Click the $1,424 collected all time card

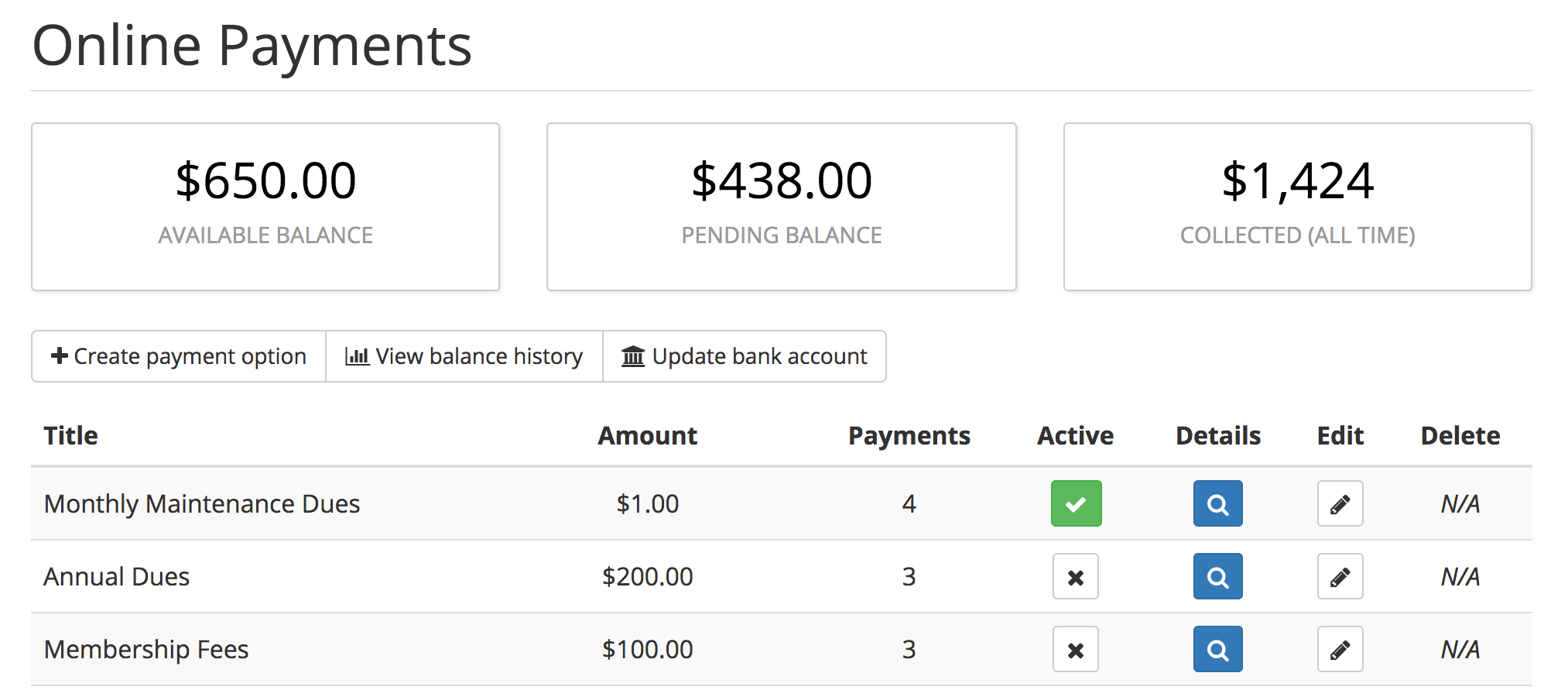pyautogui.click(x=1297, y=207)
